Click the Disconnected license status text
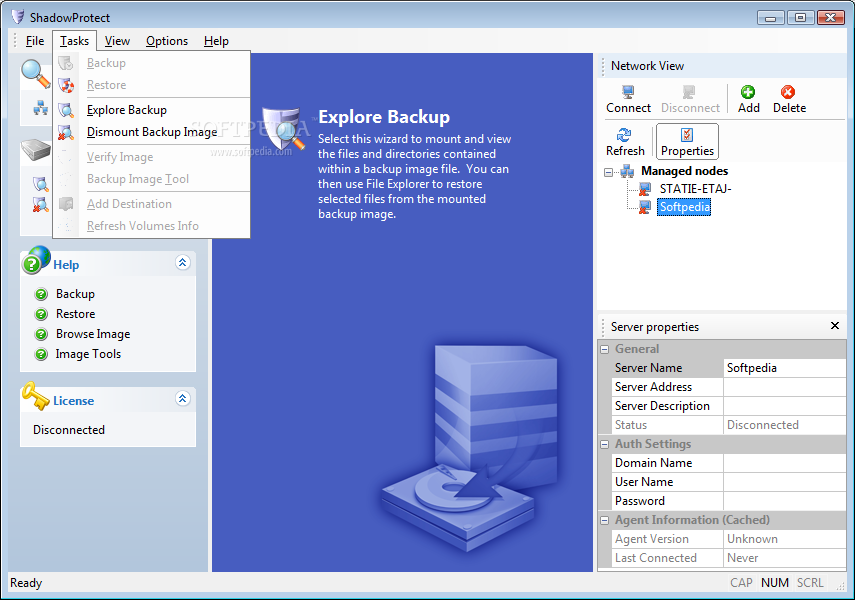The image size is (855, 600). pos(69,430)
